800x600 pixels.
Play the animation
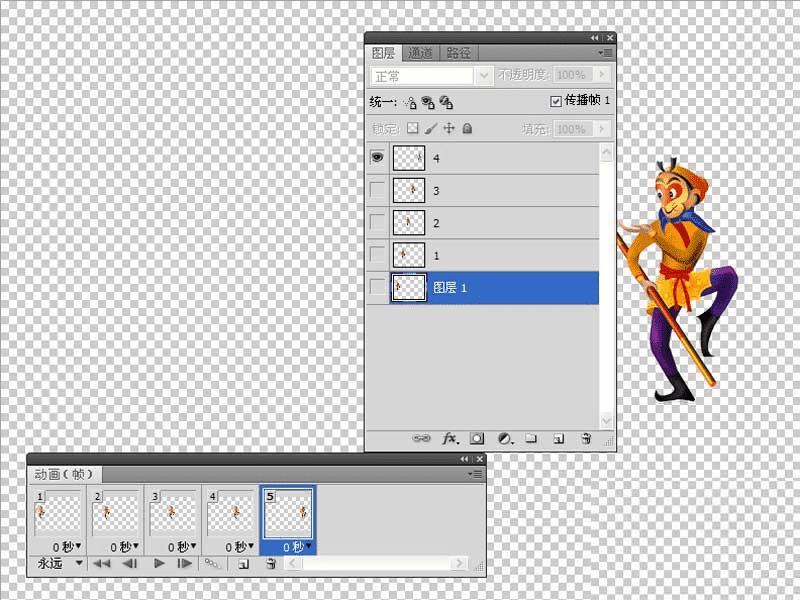coord(159,563)
